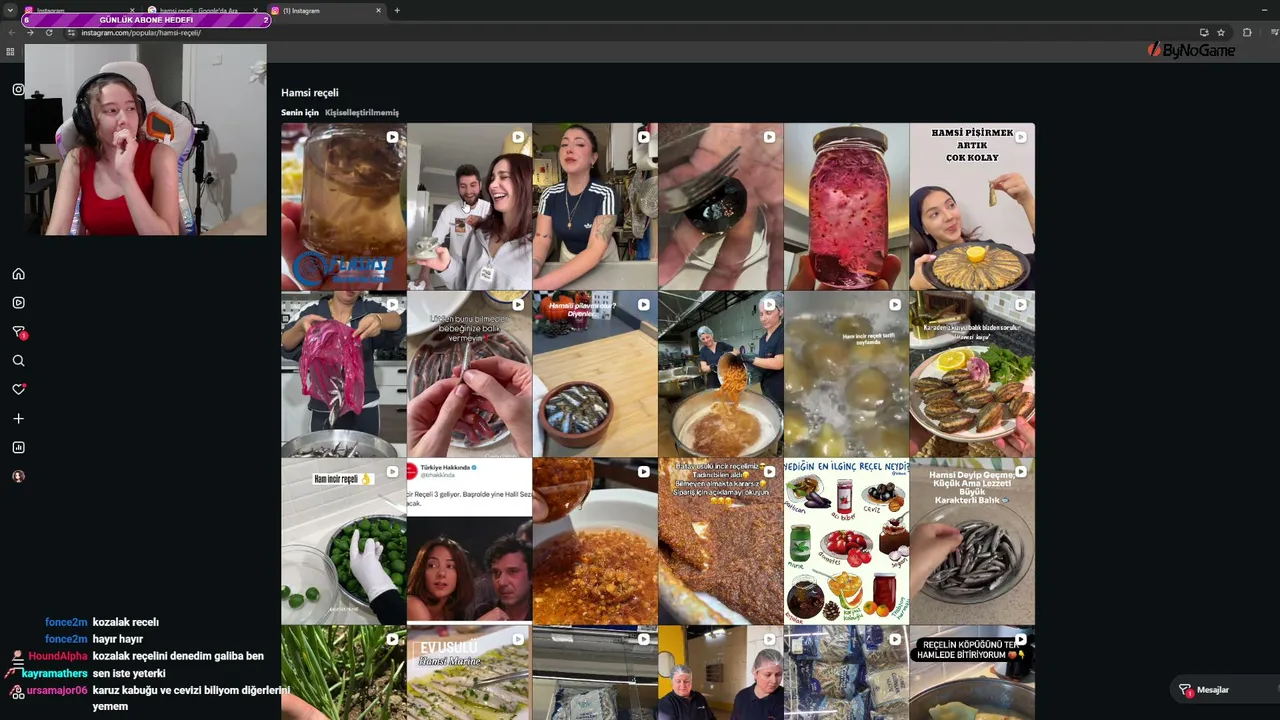
Task: Click the 'kozalak receli' chat message
Action: point(125,622)
